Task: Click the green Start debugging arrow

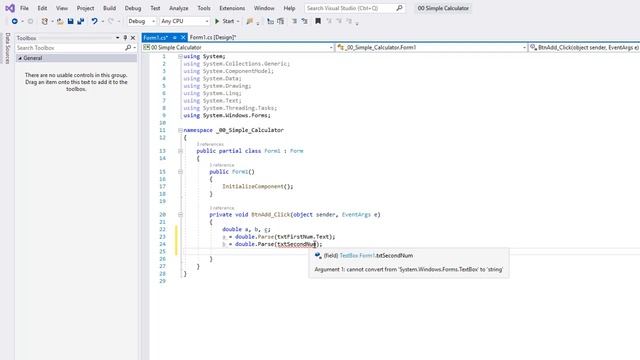Action: coord(217,21)
